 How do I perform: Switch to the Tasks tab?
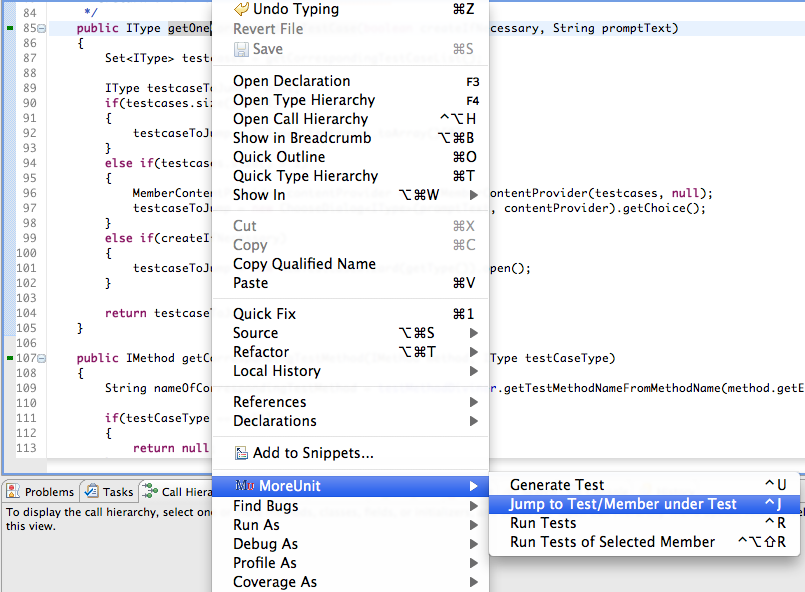tap(117, 491)
